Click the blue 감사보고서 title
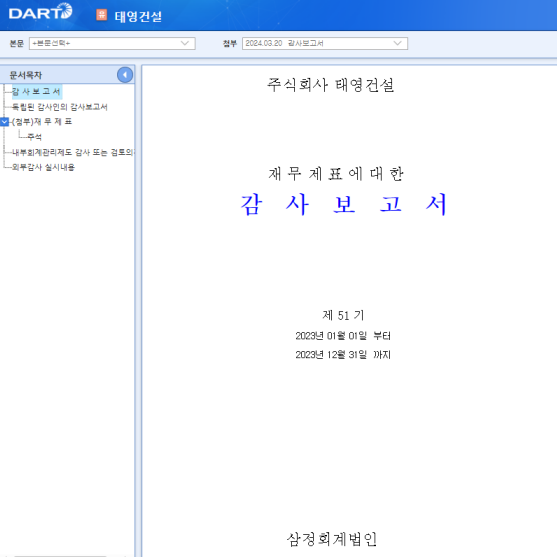The width and height of the screenshot is (557, 557). pyautogui.click(x=343, y=204)
